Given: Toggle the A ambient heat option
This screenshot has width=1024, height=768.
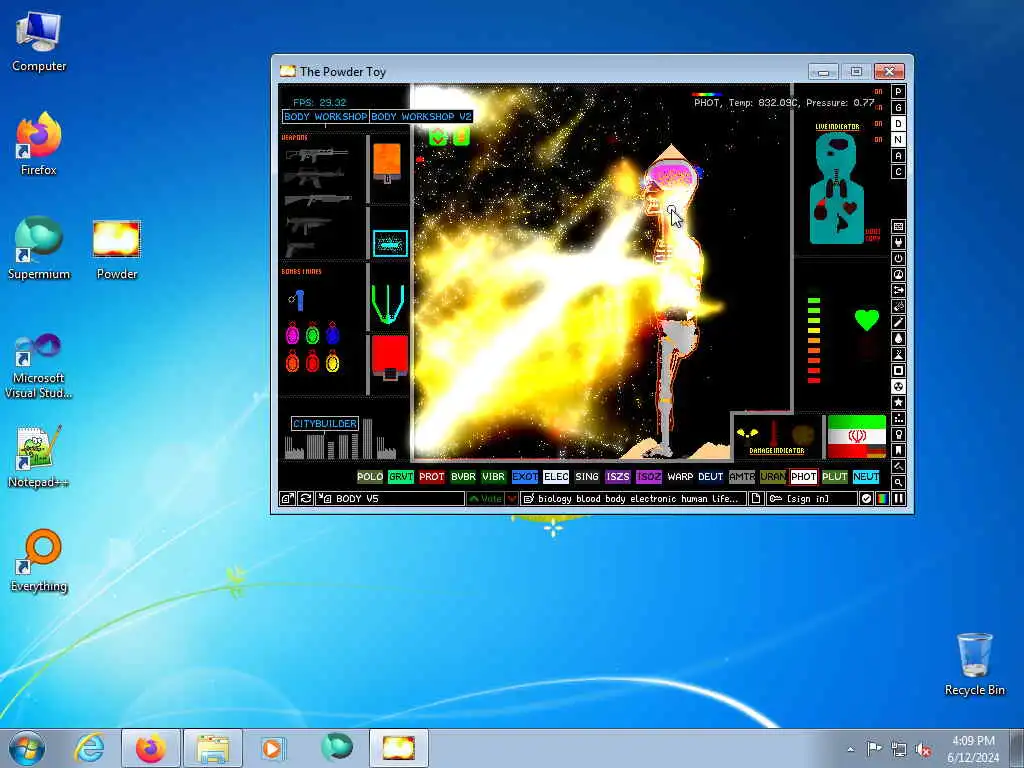Looking at the screenshot, I should 899,155.
